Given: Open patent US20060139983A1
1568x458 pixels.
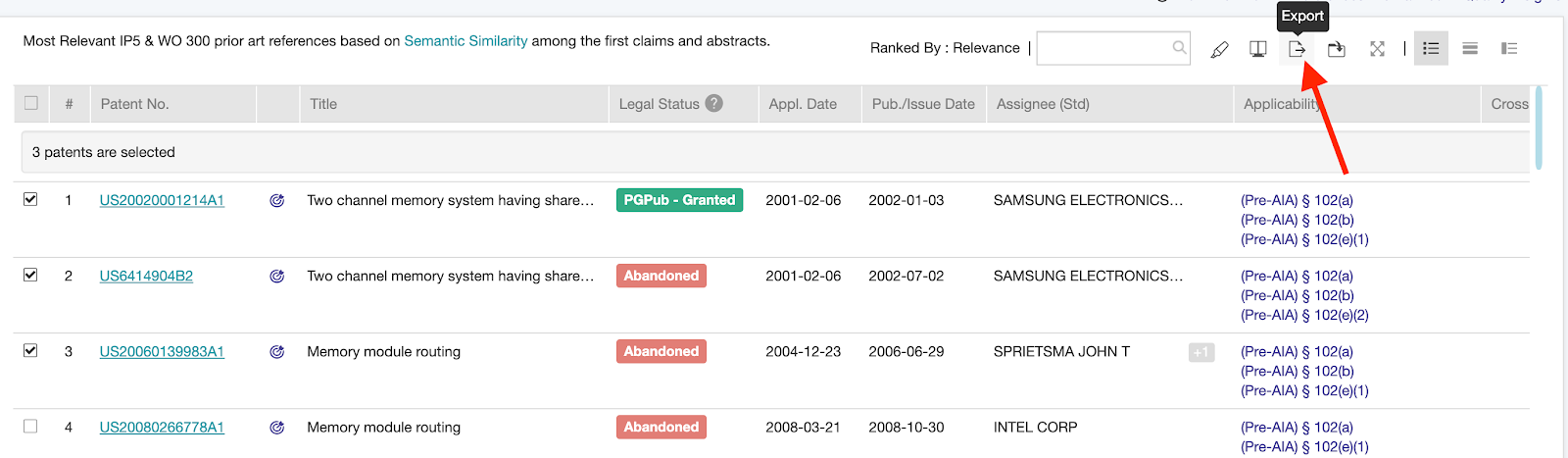Looking at the screenshot, I should click(162, 351).
